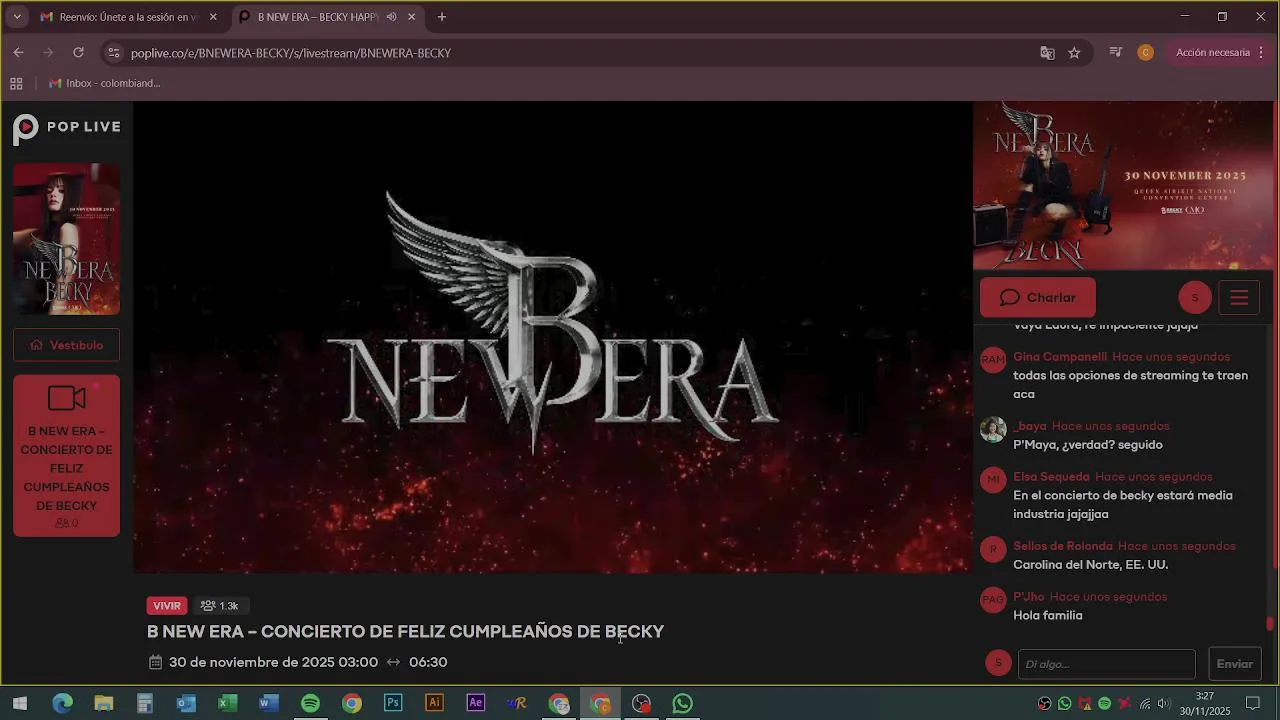Open Spotify from the taskbar
This screenshot has height=720, width=1280.
click(310, 704)
